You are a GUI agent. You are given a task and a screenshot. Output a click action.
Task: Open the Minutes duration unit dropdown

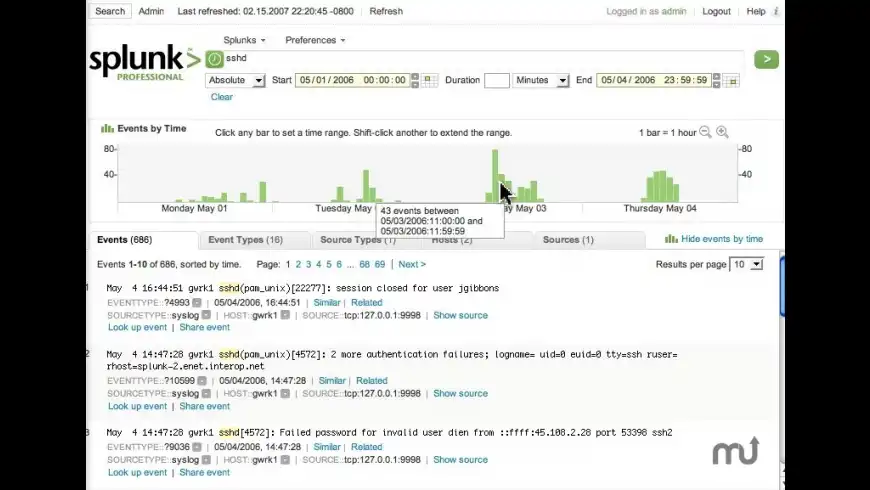pyautogui.click(x=541, y=80)
